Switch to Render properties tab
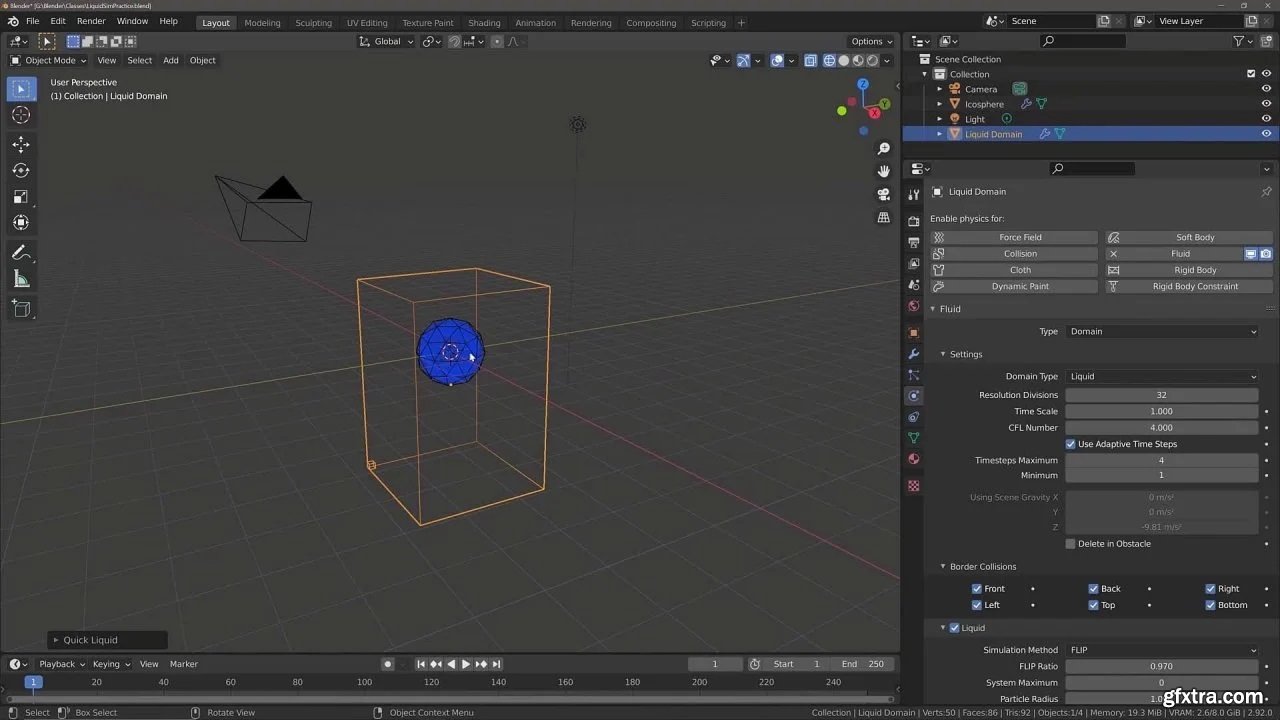 click(913, 219)
